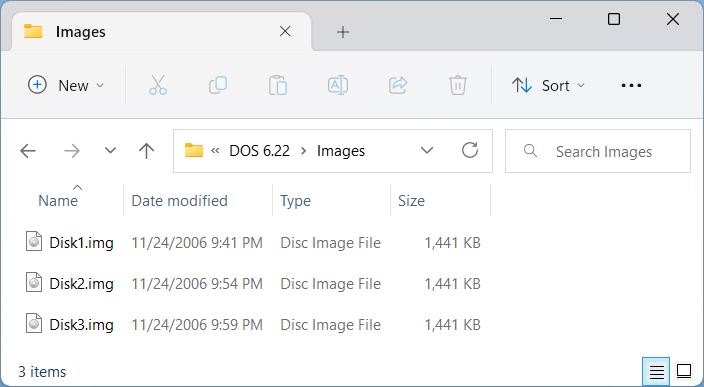704x387 pixels.
Task: Sort by Name column header
Action: (58, 201)
